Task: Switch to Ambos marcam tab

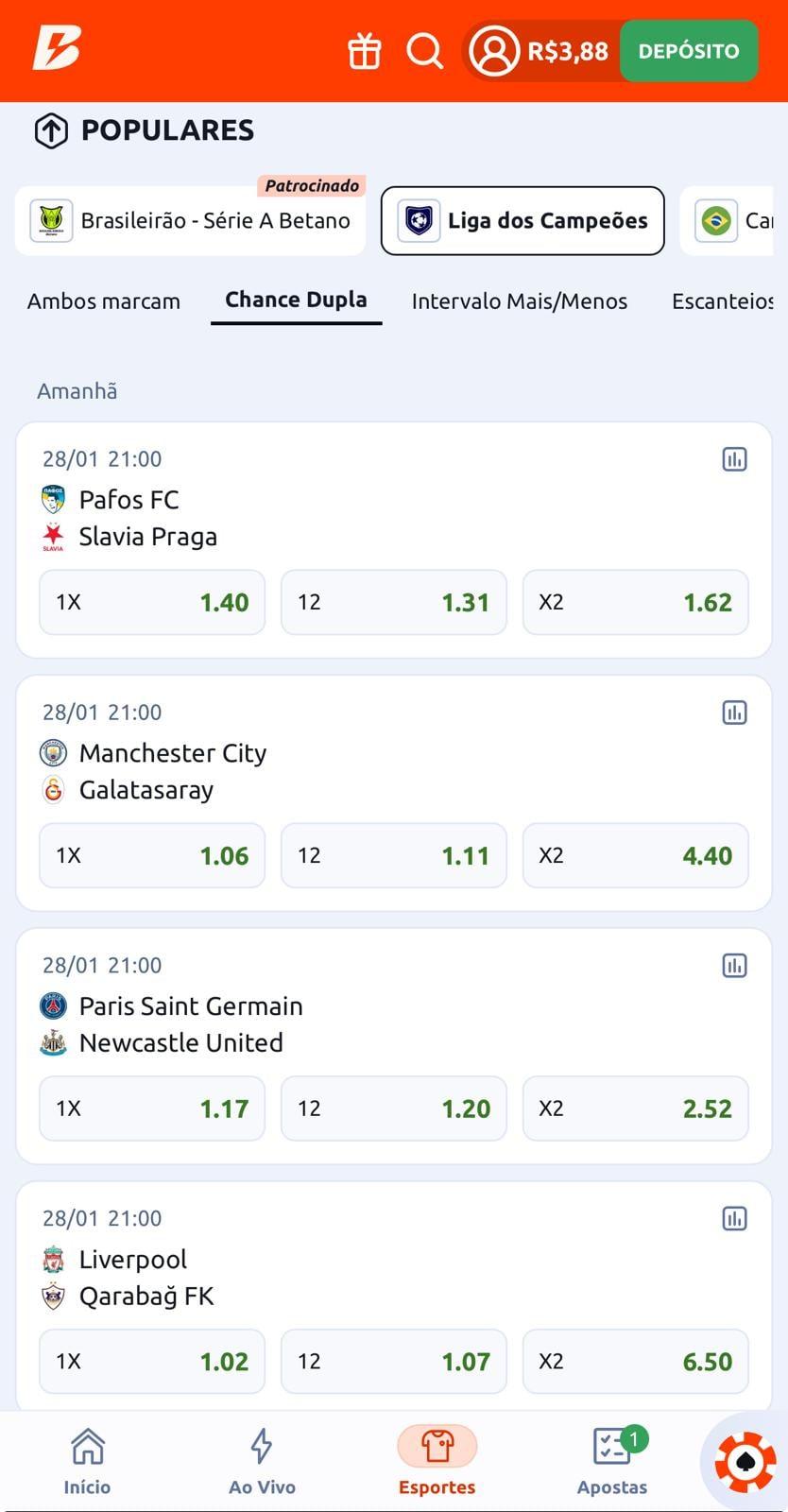Action: (x=104, y=301)
